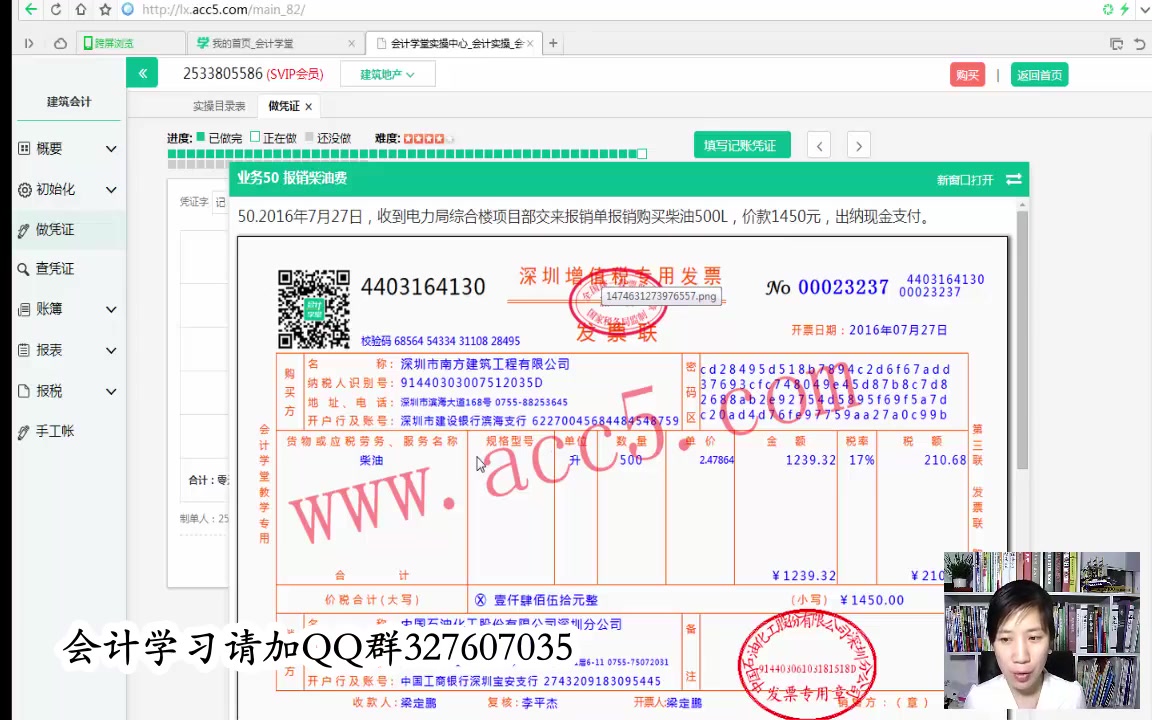Expand the 报表 sidebar section
The image size is (1152, 720).
pos(48,350)
